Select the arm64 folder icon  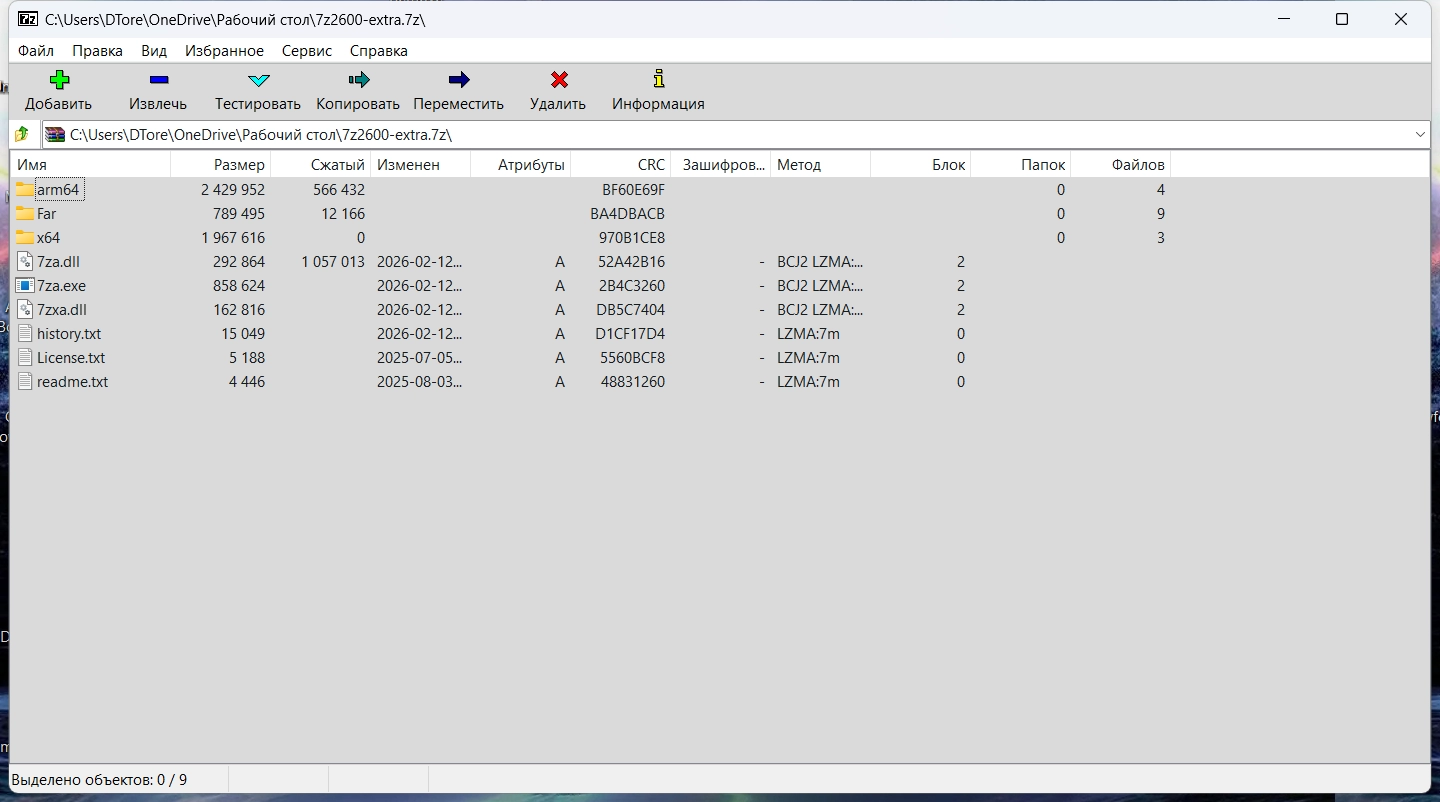(25, 190)
